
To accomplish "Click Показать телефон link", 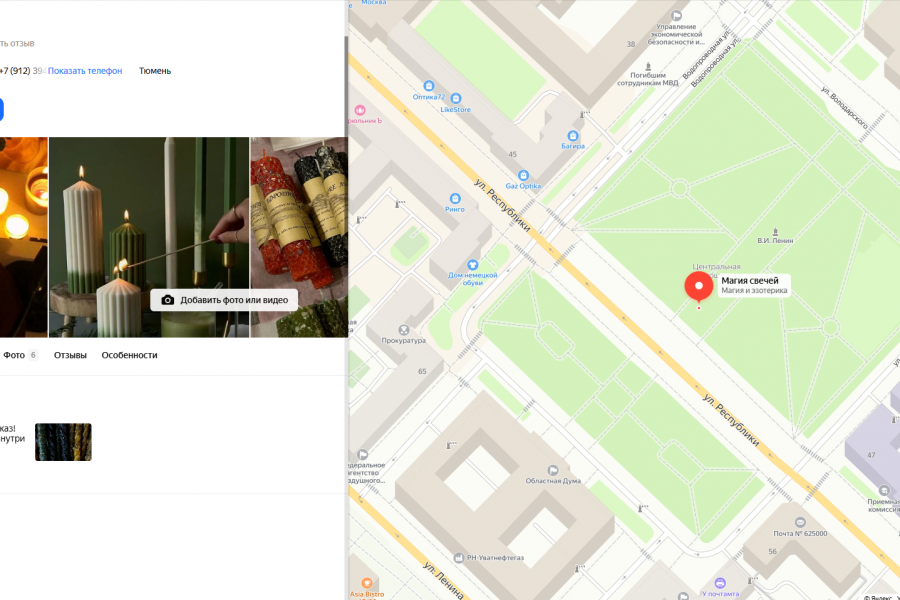I will click(85, 71).
